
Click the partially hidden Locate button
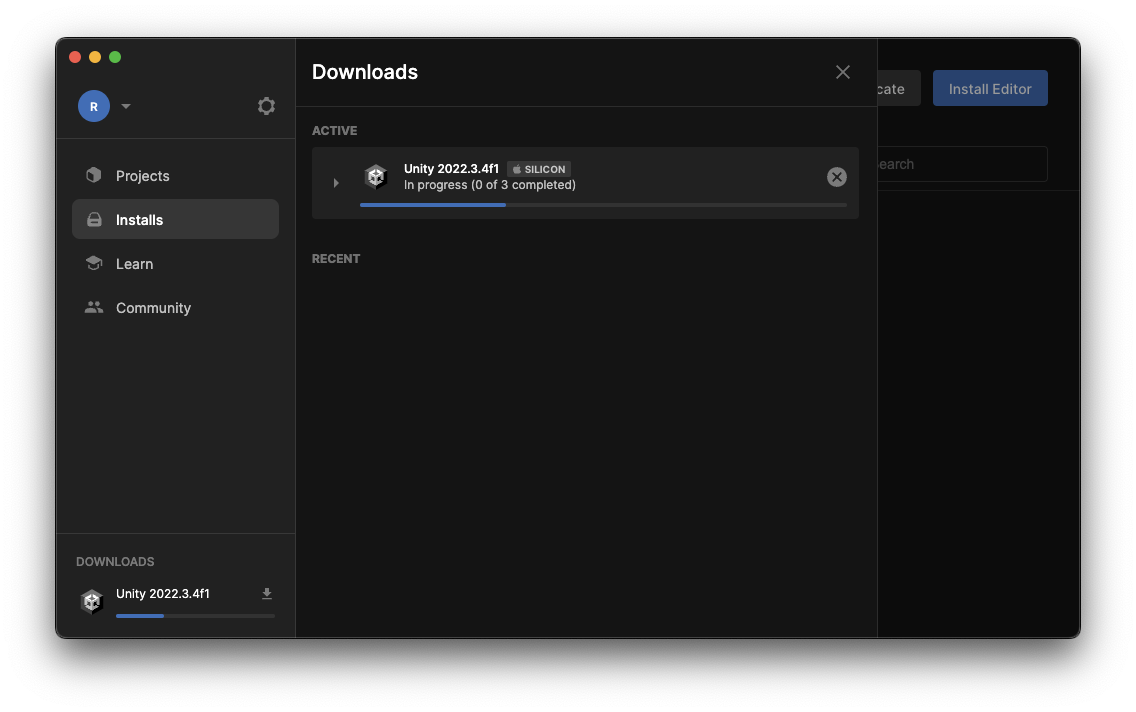tap(898, 88)
